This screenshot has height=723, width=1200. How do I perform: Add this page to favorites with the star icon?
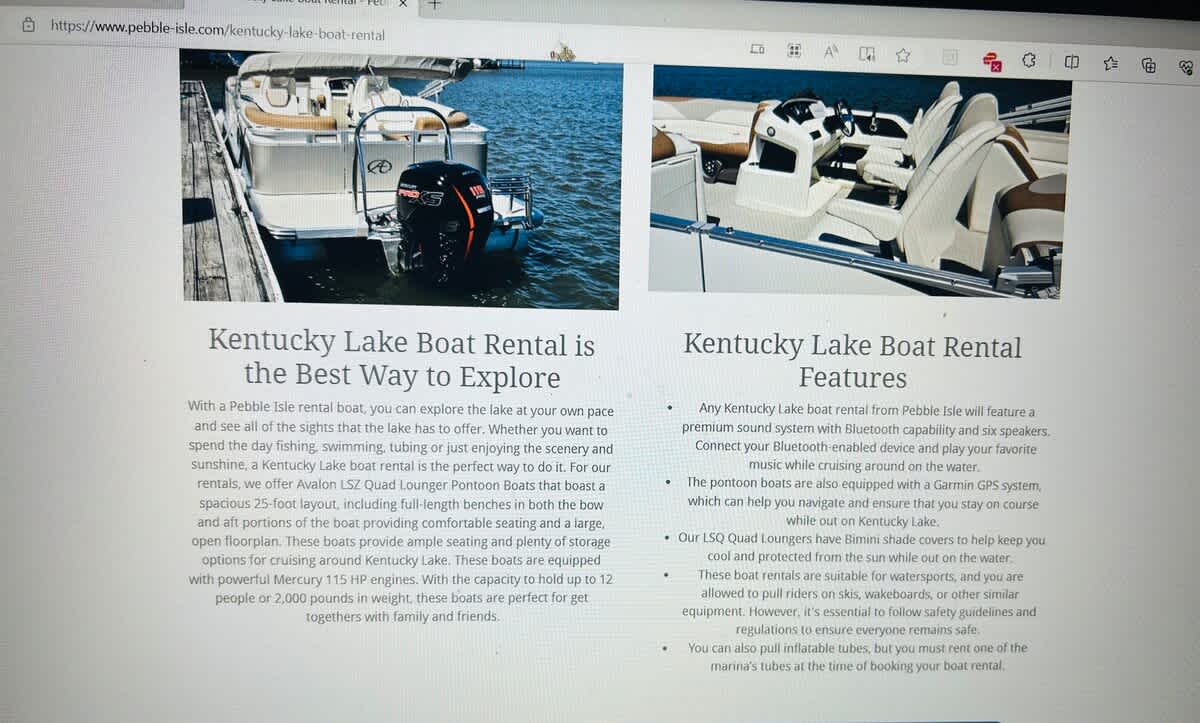[903, 55]
